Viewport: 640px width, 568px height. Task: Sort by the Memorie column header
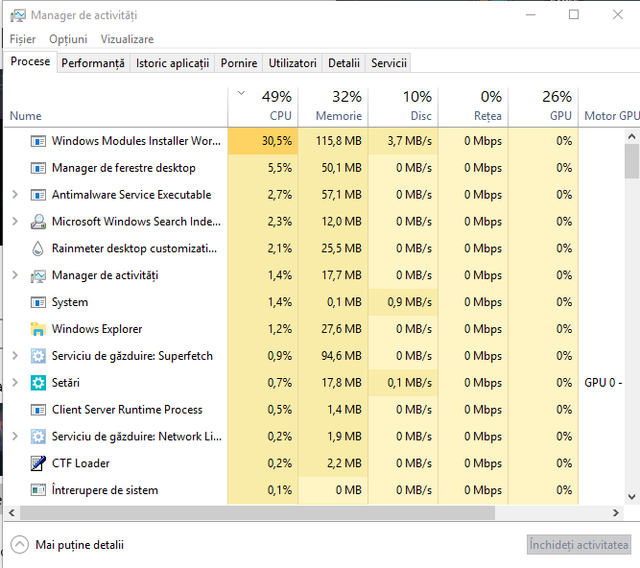(333, 107)
